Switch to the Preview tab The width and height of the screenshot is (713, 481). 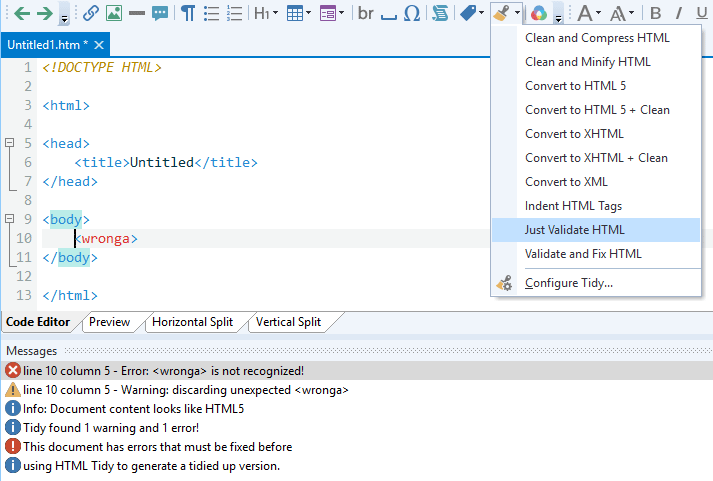pyautogui.click(x=110, y=322)
